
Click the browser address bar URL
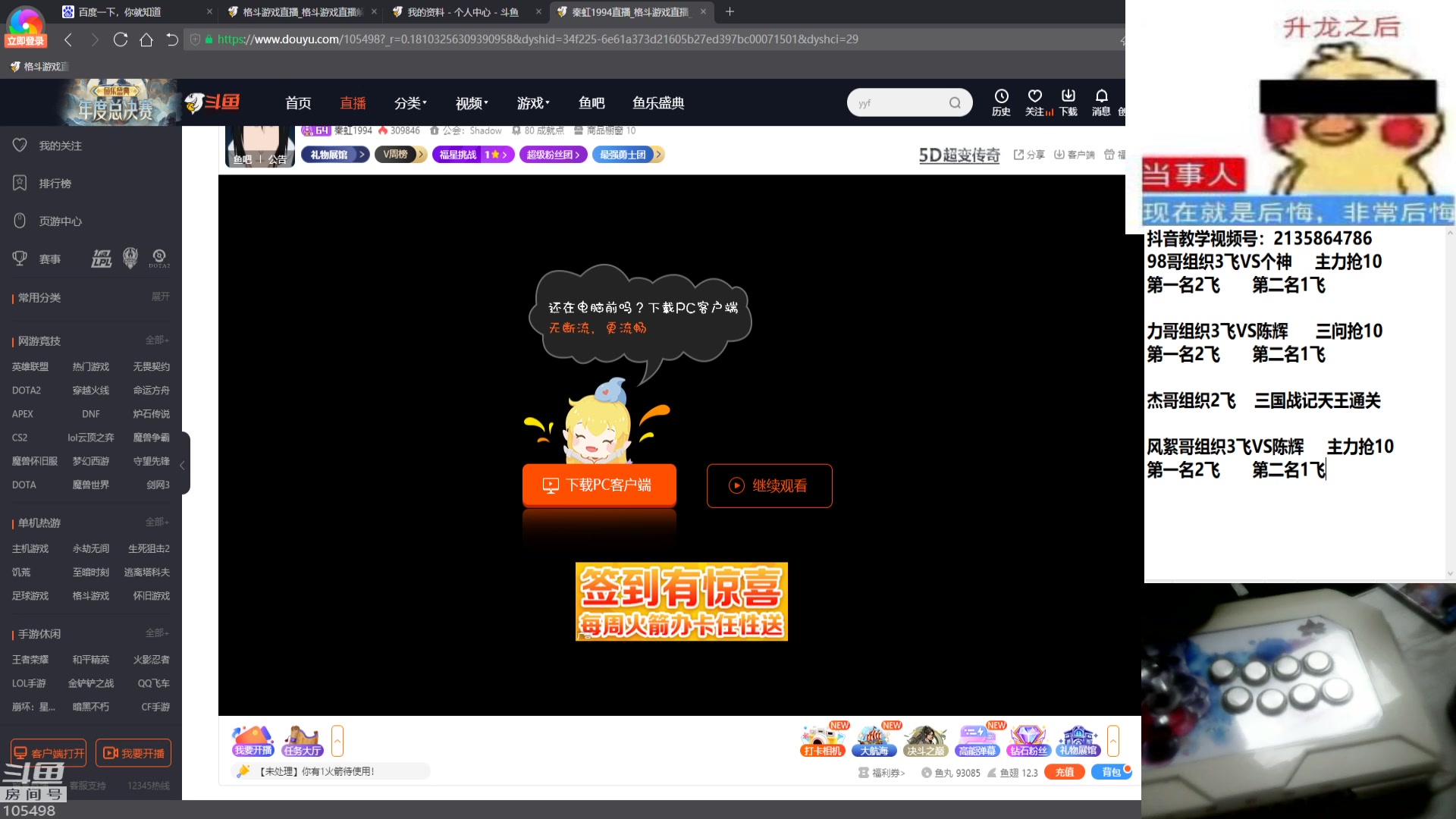pyautogui.click(x=537, y=39)
